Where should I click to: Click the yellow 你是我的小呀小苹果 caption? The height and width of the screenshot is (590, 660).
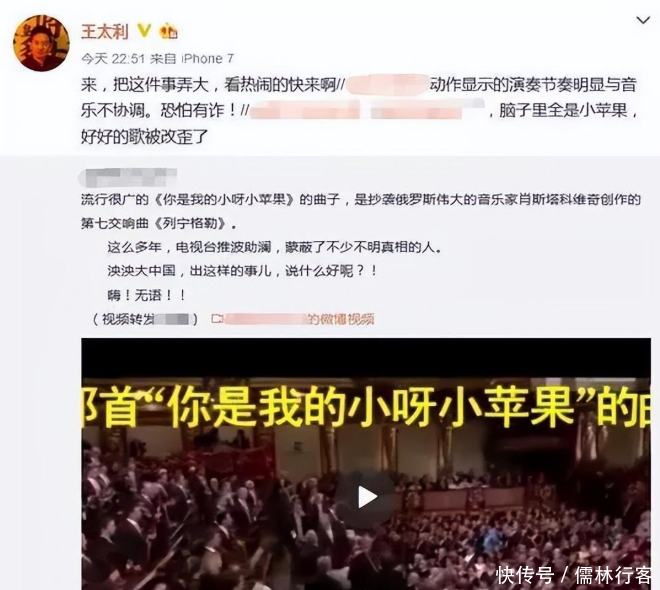[x=366, y=407]
